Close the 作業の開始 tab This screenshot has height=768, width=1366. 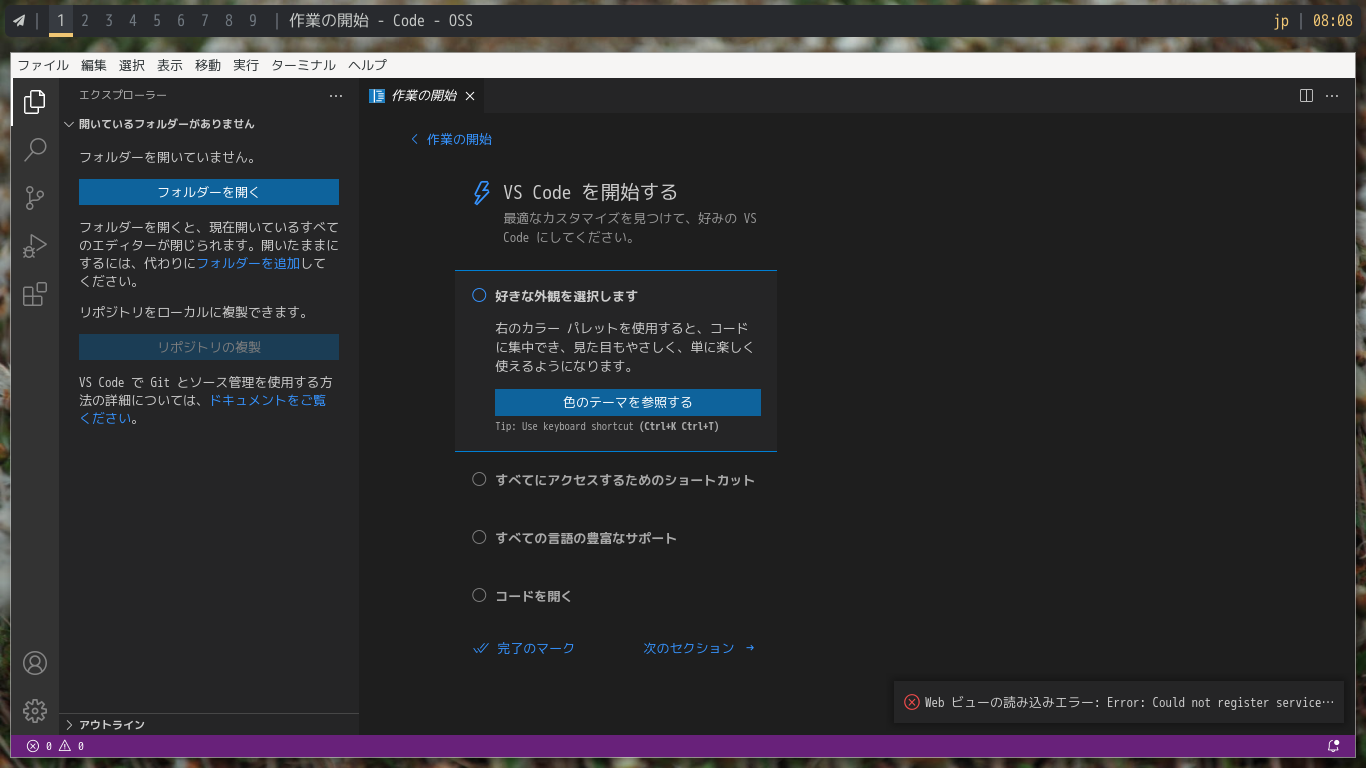point(470,96)
